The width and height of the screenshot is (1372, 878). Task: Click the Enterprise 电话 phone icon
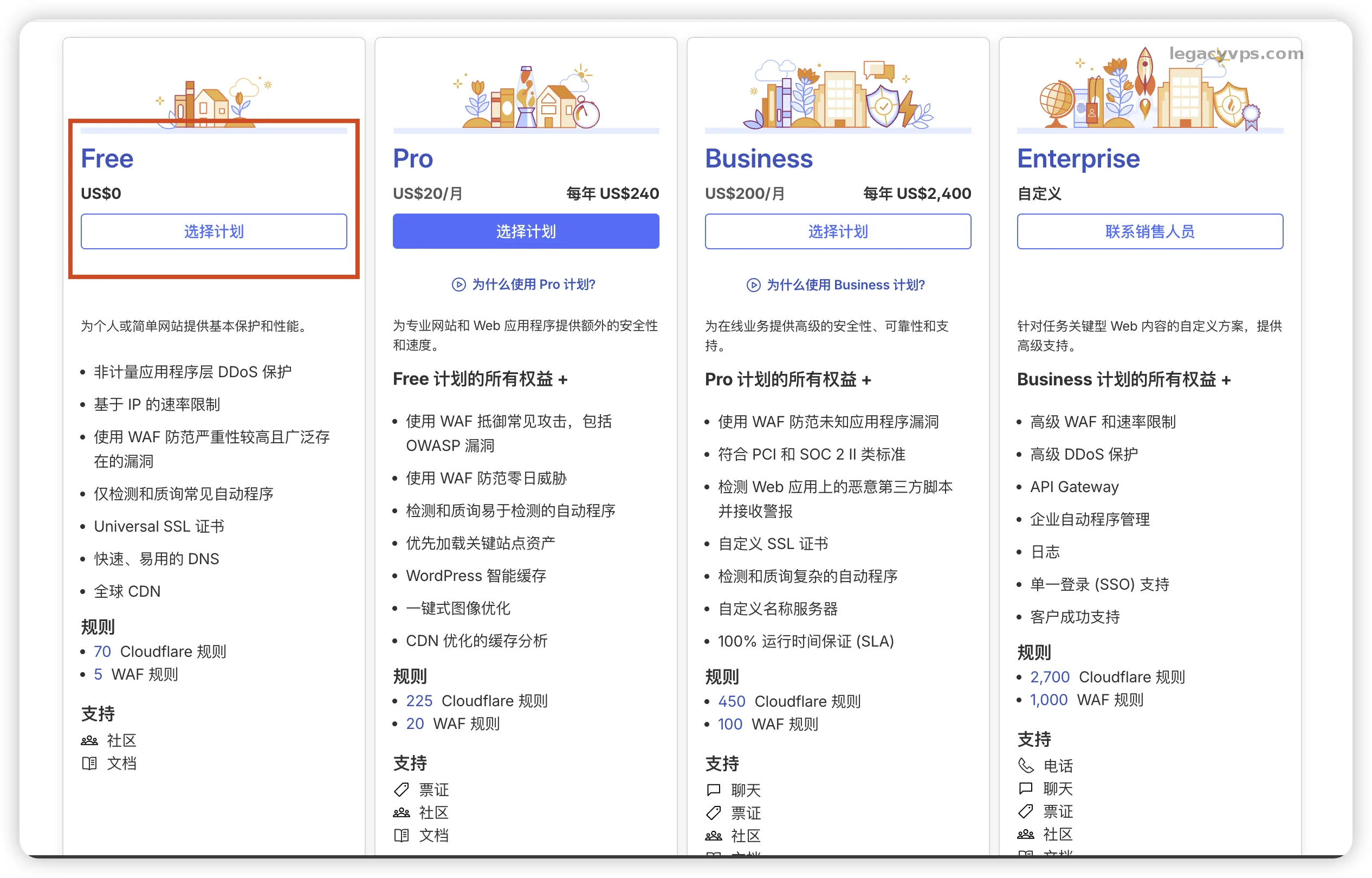(1025, 765)
